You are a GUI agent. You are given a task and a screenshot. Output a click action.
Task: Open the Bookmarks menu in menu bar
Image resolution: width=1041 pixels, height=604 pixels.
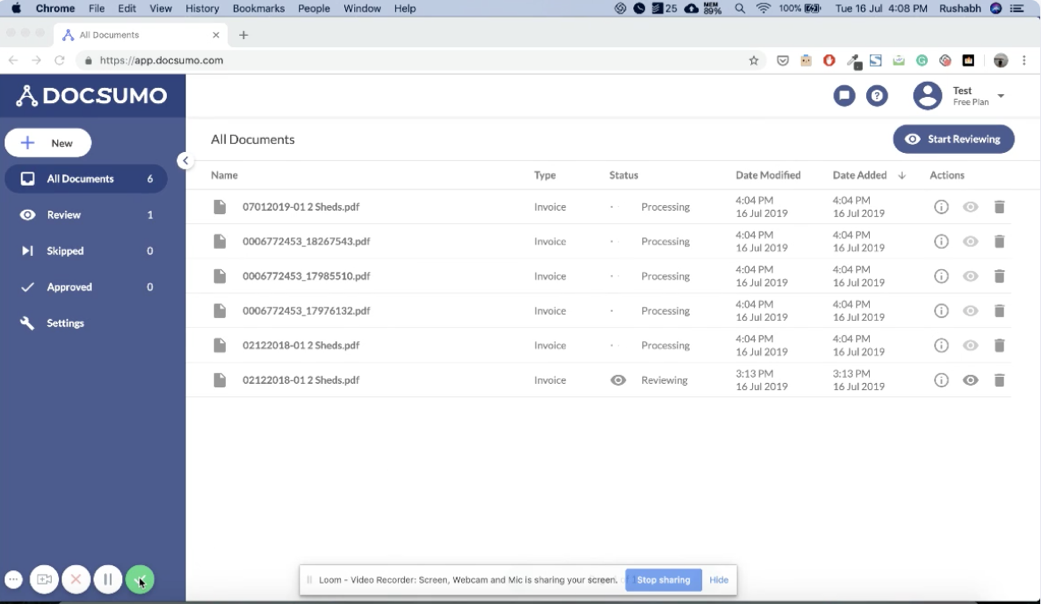coord(258,9)
